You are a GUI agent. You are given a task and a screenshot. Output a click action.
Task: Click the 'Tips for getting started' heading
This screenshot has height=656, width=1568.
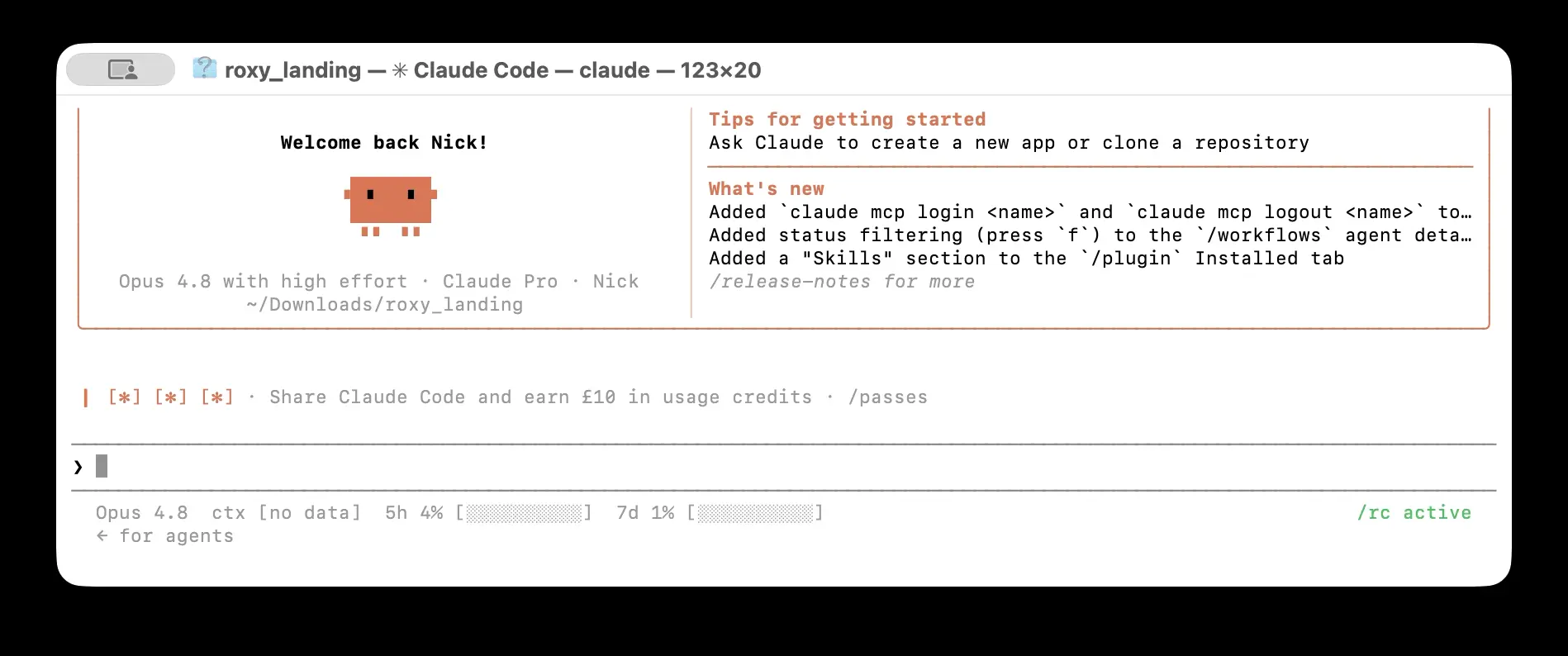click(x=847, y=119)
